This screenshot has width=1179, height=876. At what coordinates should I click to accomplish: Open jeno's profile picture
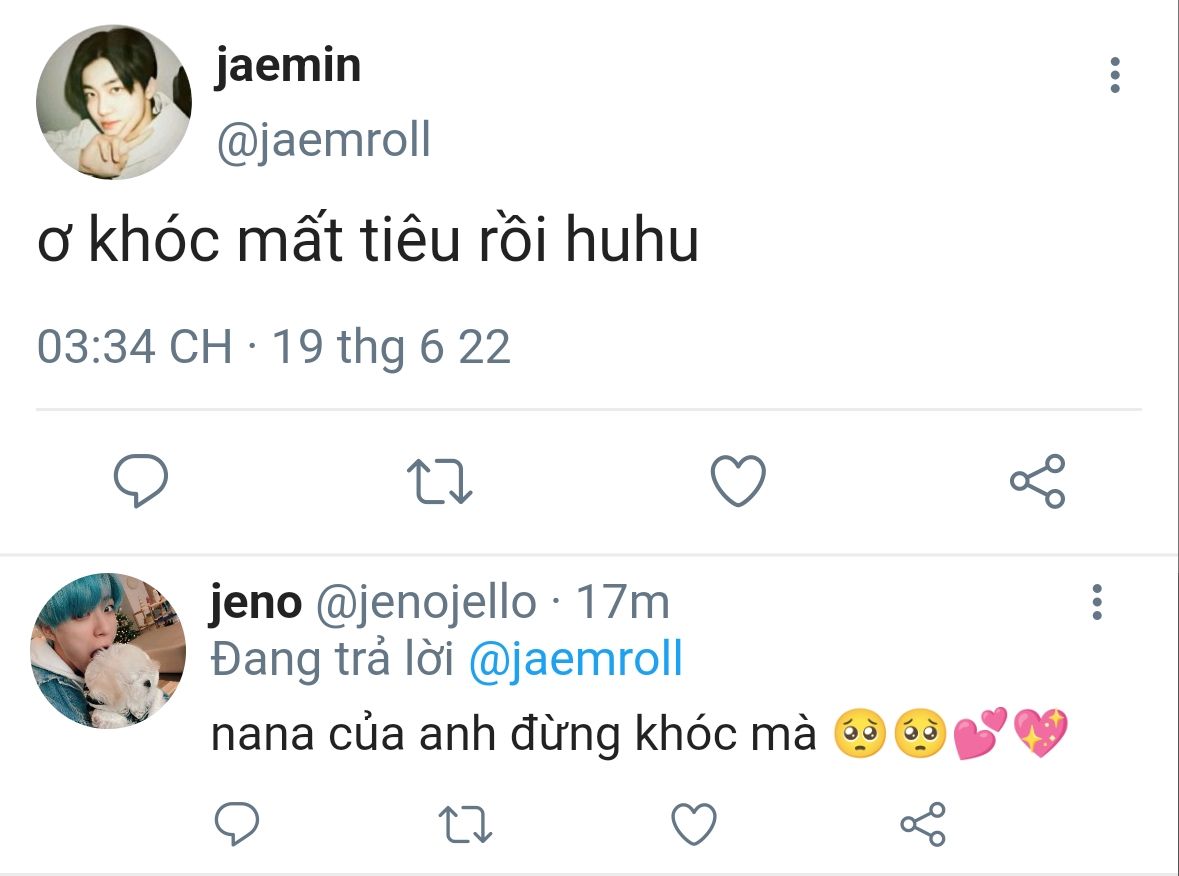tap(108, 651)
